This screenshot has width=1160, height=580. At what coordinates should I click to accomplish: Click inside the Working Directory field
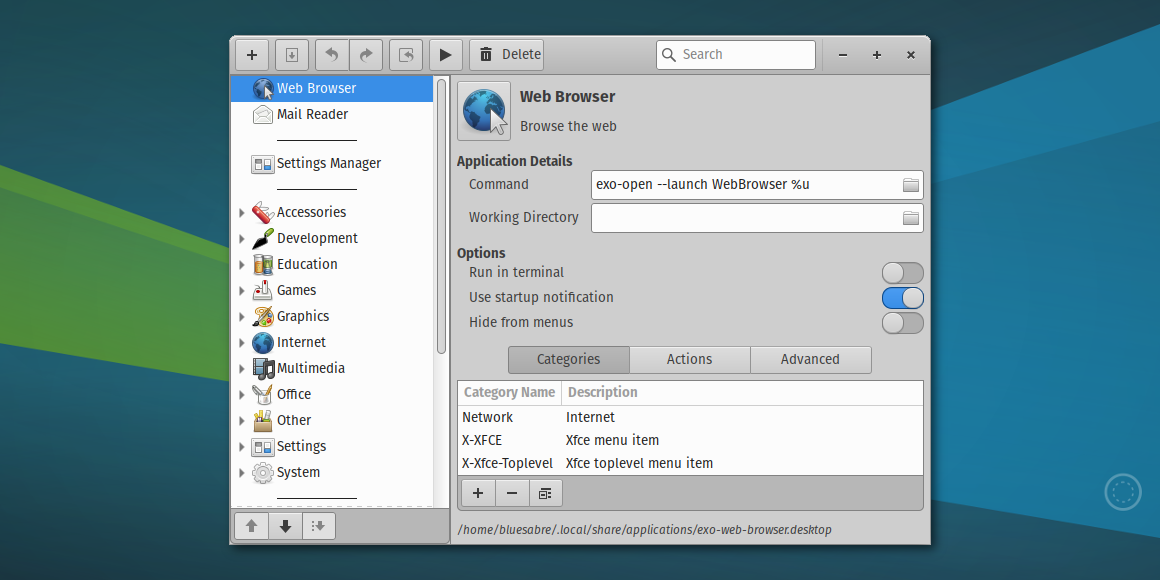(x=750, y=218)
